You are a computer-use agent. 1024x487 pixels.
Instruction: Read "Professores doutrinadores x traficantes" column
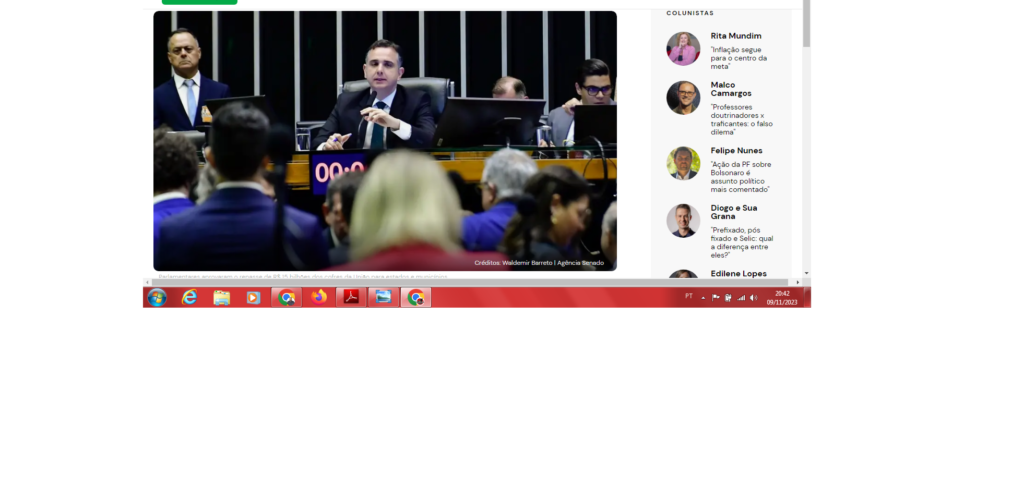point(742,119)
